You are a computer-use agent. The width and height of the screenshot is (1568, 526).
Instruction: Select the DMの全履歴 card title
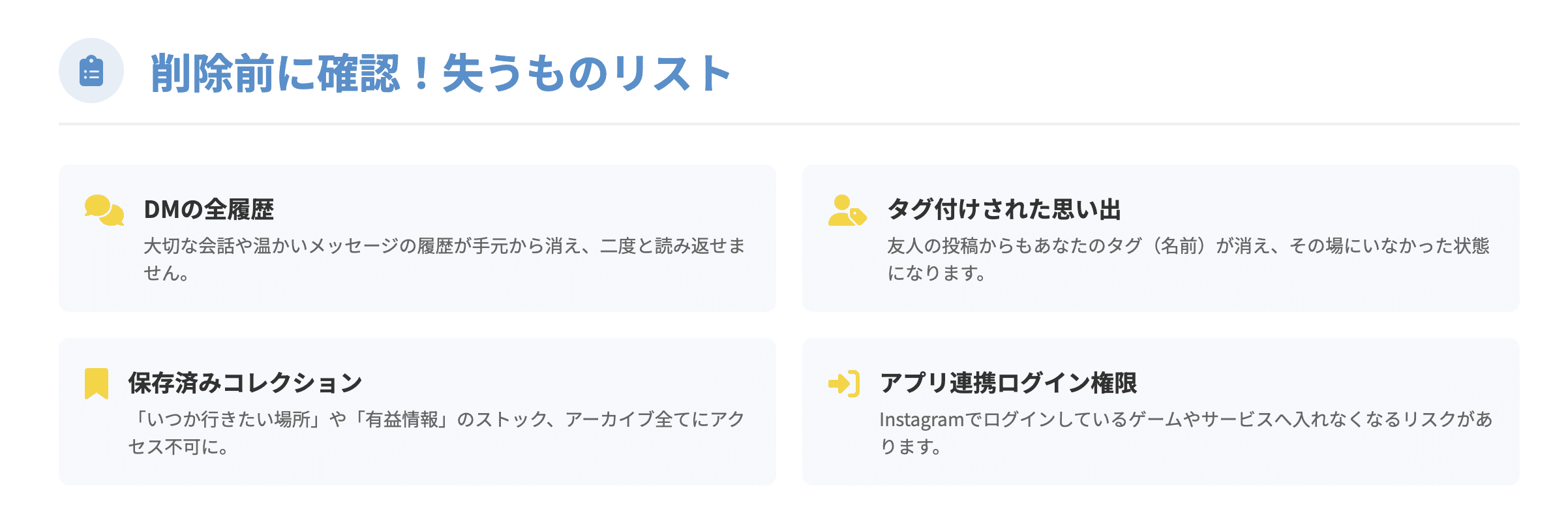coord(209,209)
